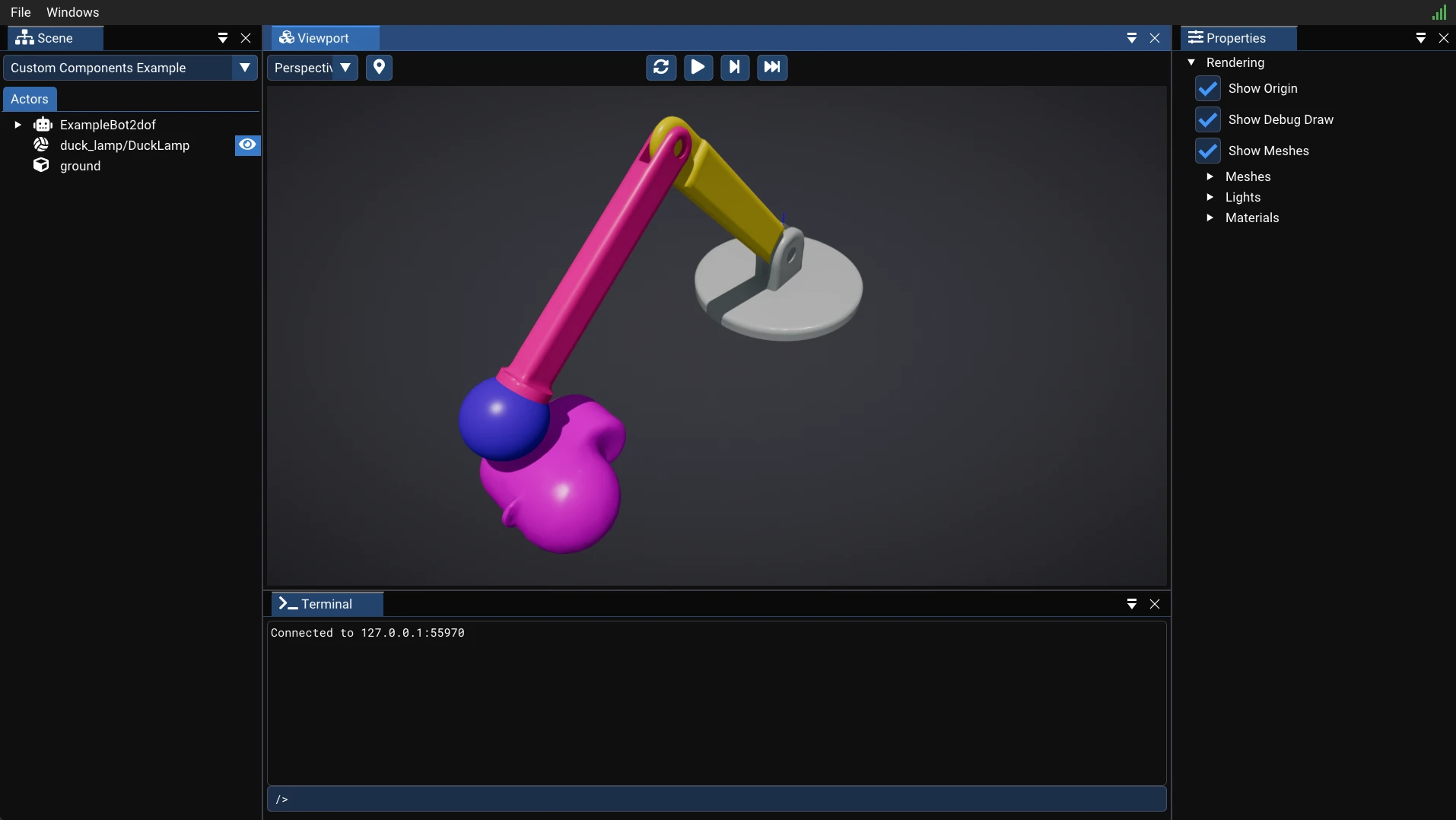Image resolution: width=1456 pixels, height=820 pixels.
Task: Select the Scene panel tab
Action: click(x=55, y=38)
